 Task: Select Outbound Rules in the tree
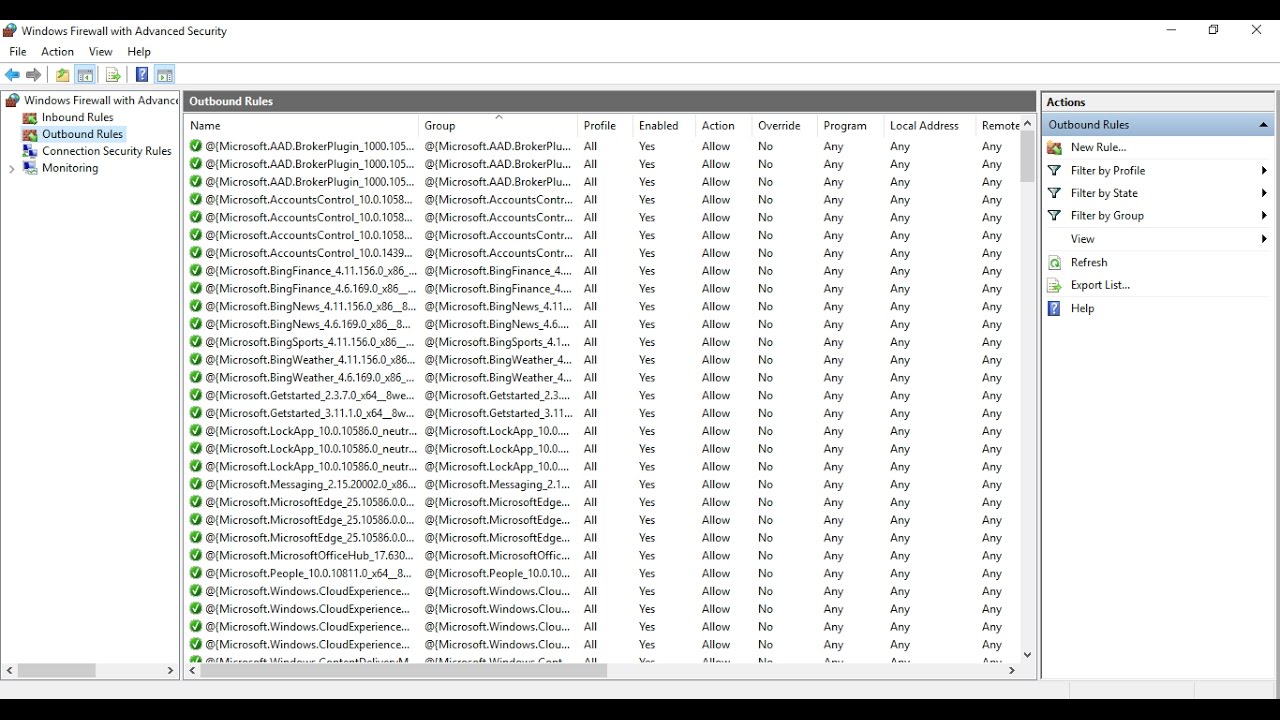tap(82, 134)
